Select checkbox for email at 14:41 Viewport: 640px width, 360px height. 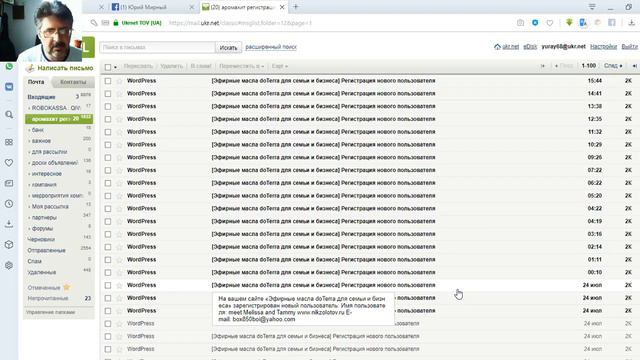pos(108,93)
